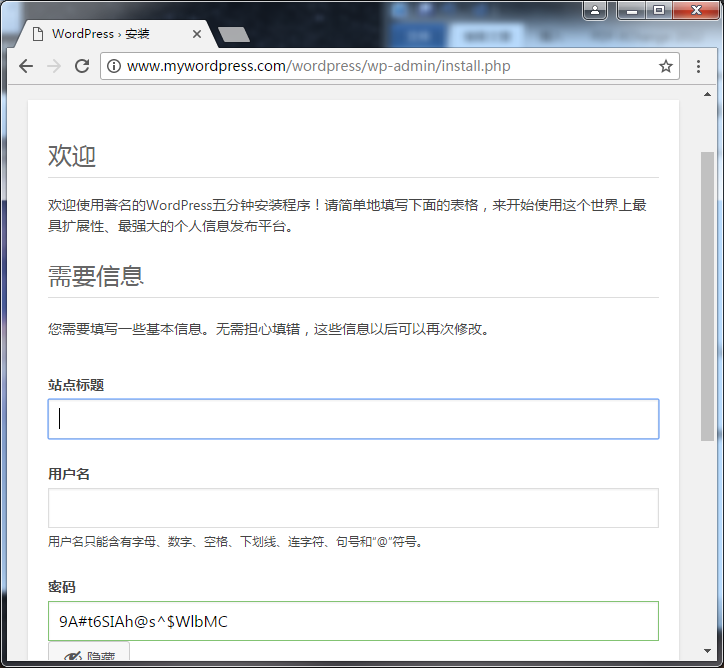Close the Chrome window
Image resolution: width=724 pixels, height=668 pixels.
(696, 10)
